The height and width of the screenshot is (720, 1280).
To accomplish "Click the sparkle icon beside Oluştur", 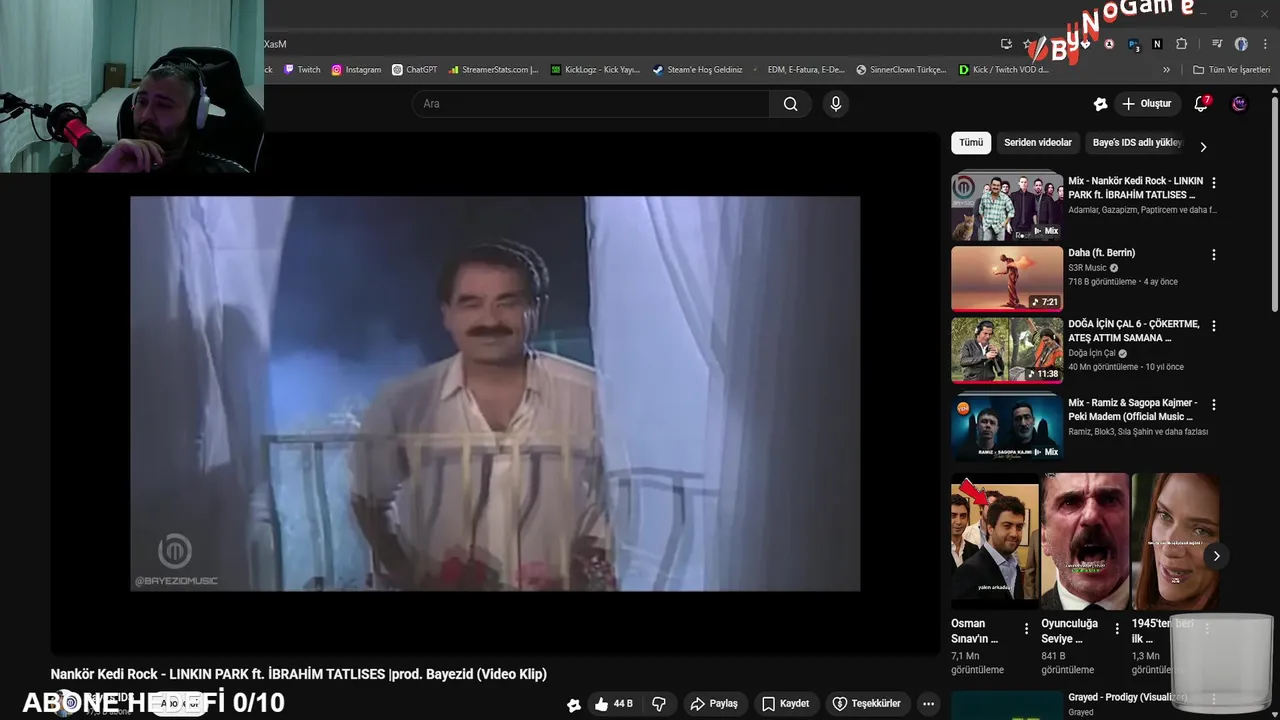I will [1100, 104].
